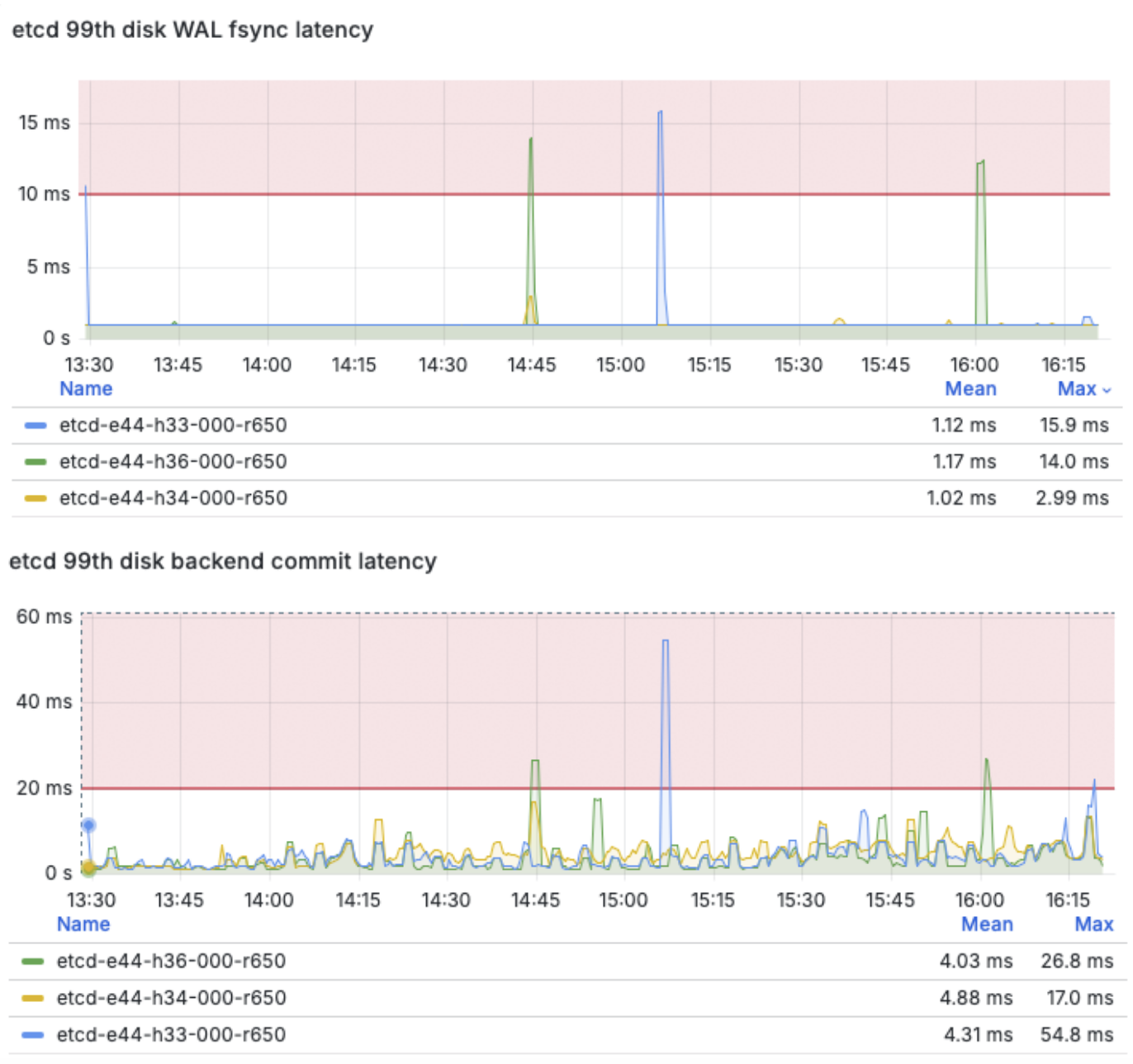Click yellow series swatch for h34 in WAL fsync legend
The height and width of the screenshot is (1064, 1133).
(36, 498)
